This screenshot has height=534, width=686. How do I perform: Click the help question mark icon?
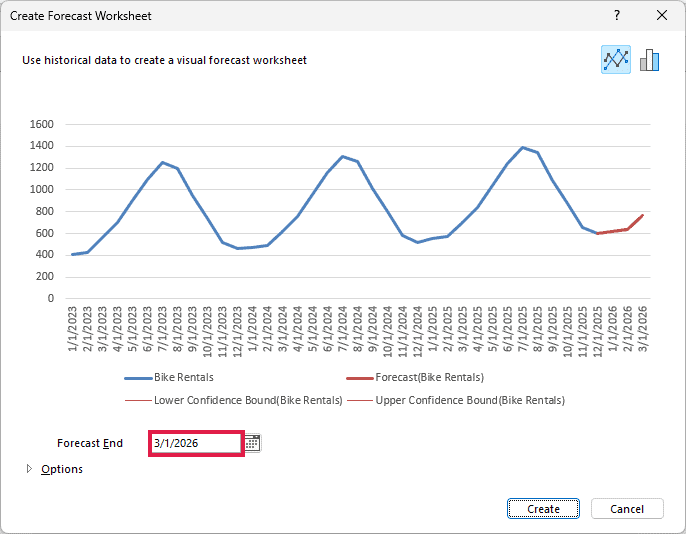tap(617, 15)
